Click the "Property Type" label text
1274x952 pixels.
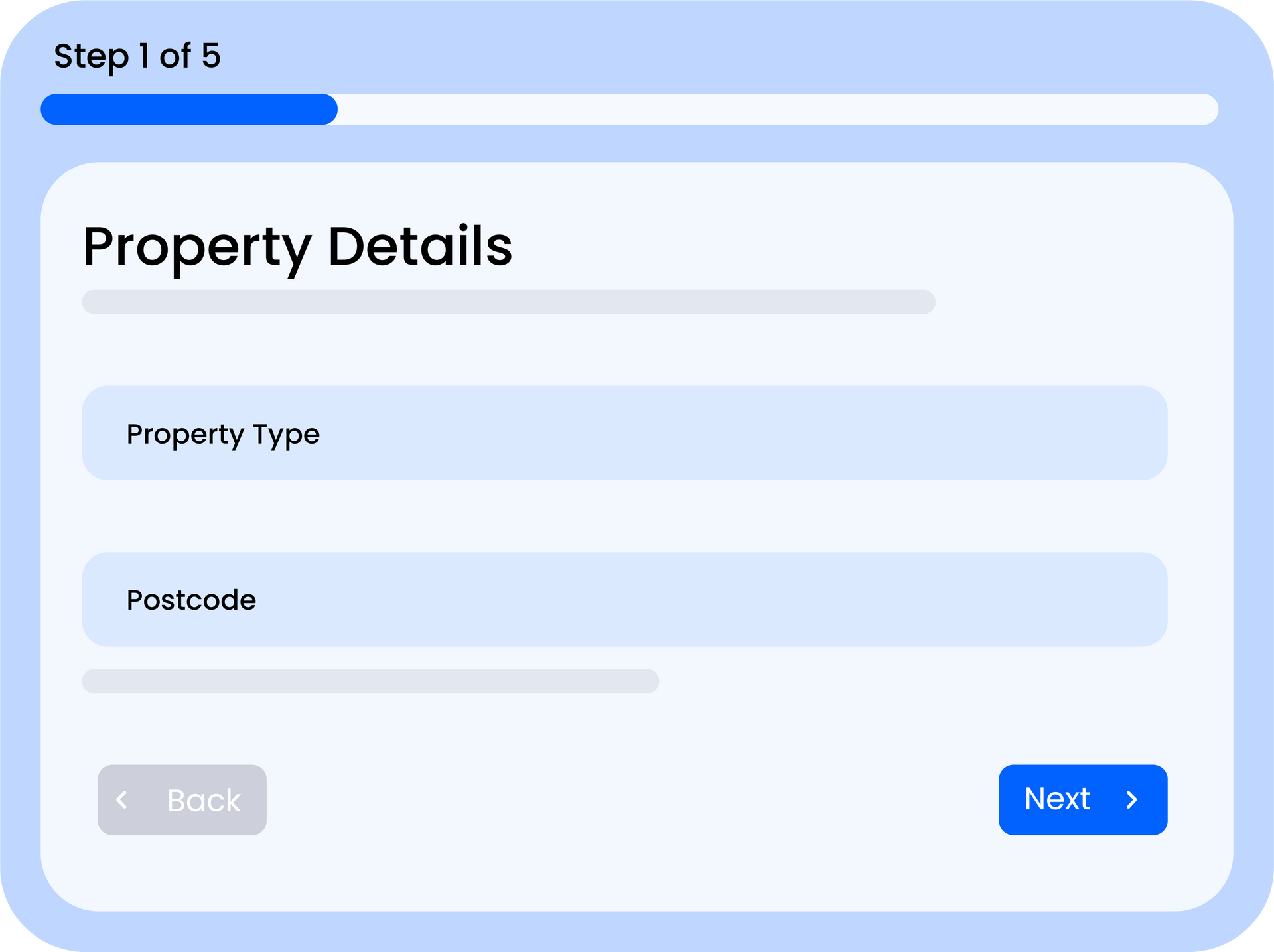click(223, 435)
